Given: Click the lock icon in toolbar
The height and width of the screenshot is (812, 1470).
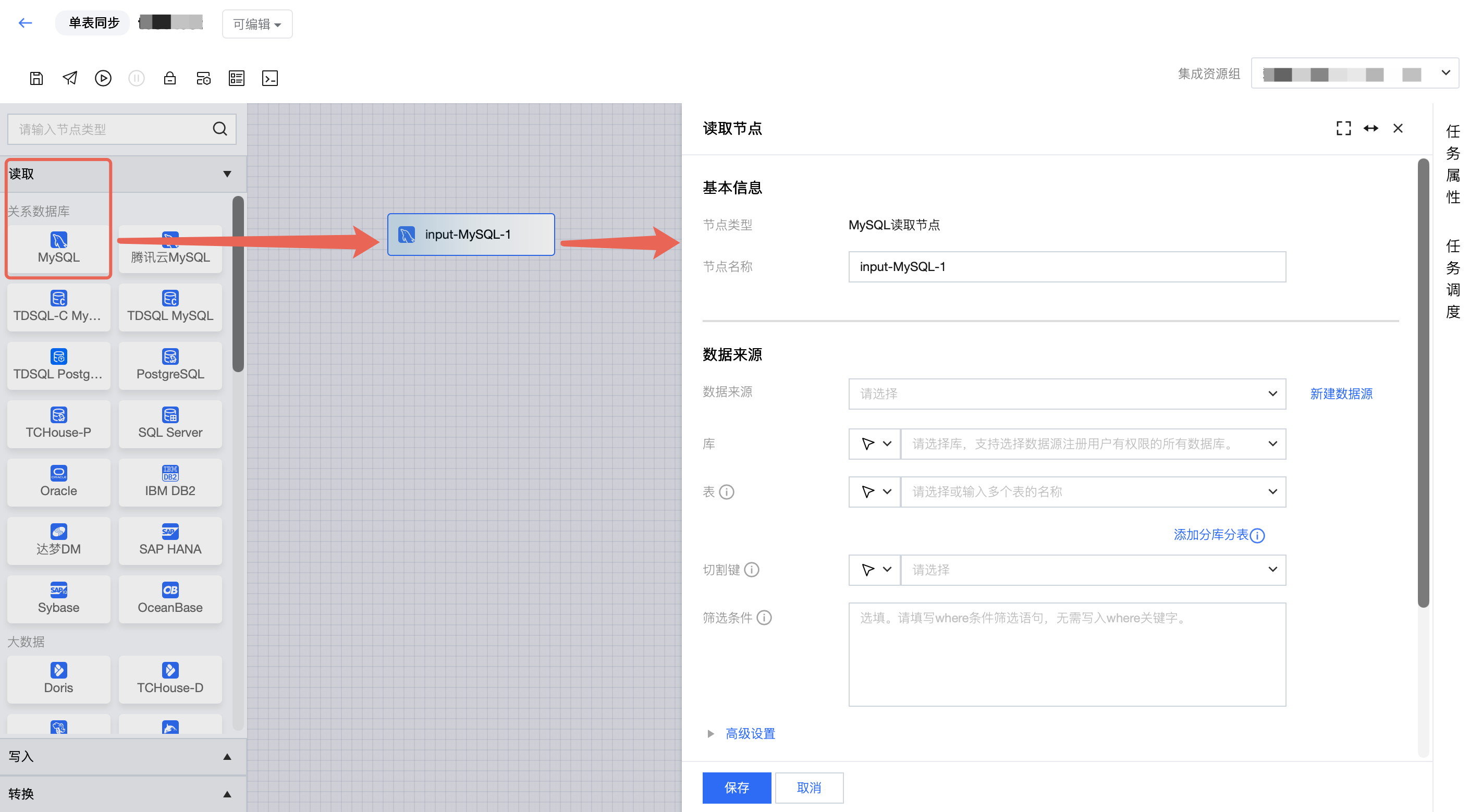Looking at the screenshot, I should [x=169, y=78].
